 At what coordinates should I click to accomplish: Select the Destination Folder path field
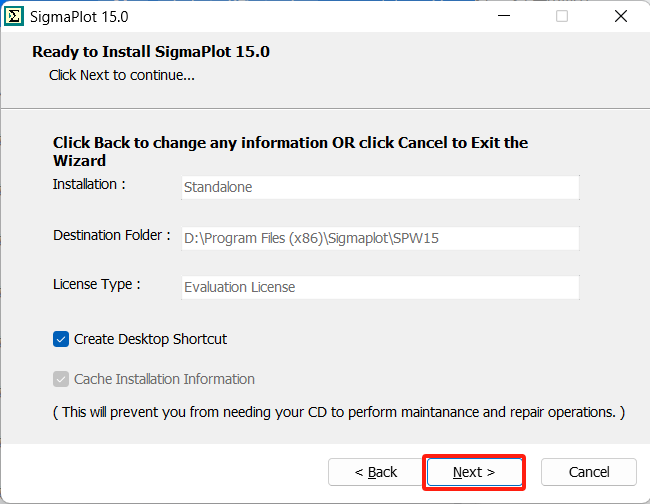click(380, 237)
